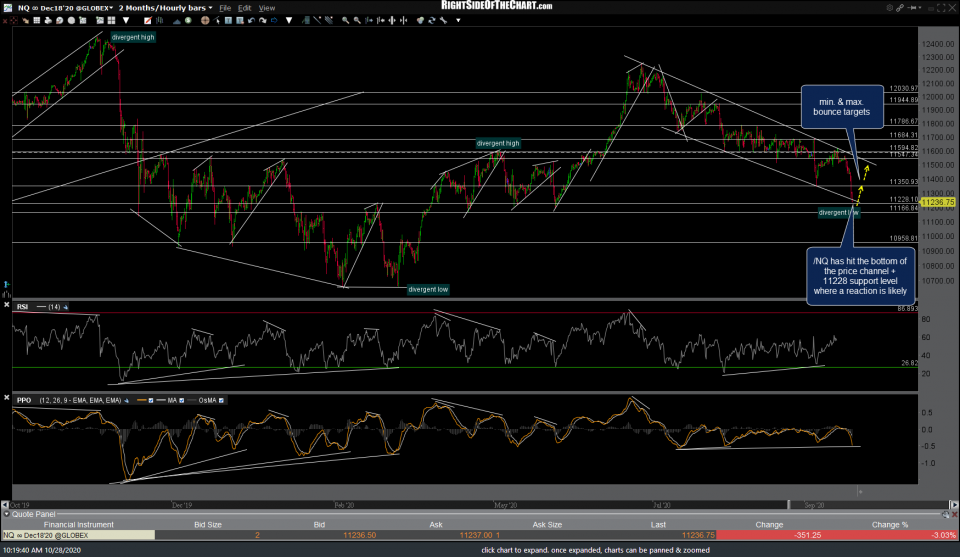Click the refresh arrows icon in toolbar
Screen dimensions: 960x557
pos(432,20)
